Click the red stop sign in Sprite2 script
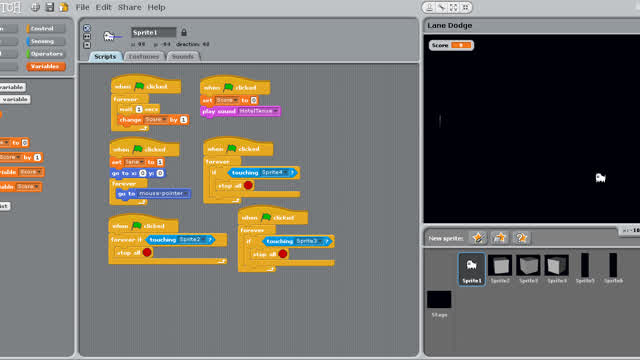The width and height of the screenshot is (640, 360). (x=147, y=253)
